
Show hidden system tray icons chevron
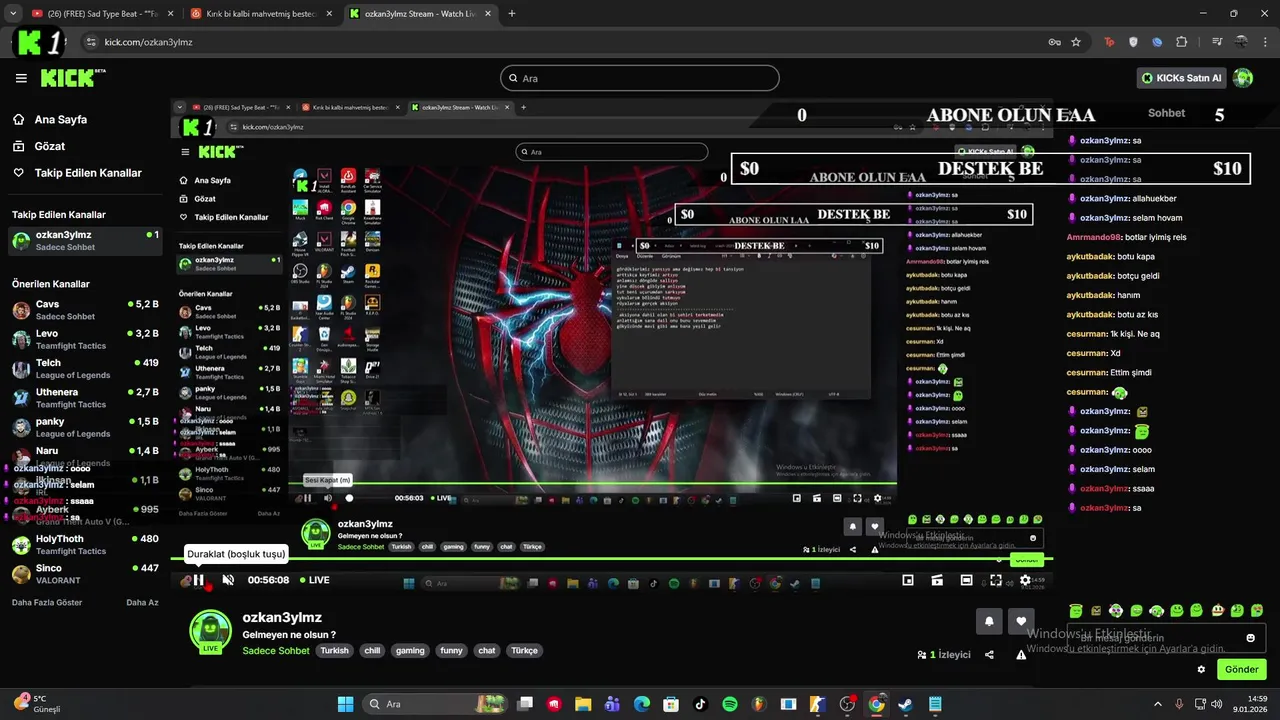[x=1158, y=704]
